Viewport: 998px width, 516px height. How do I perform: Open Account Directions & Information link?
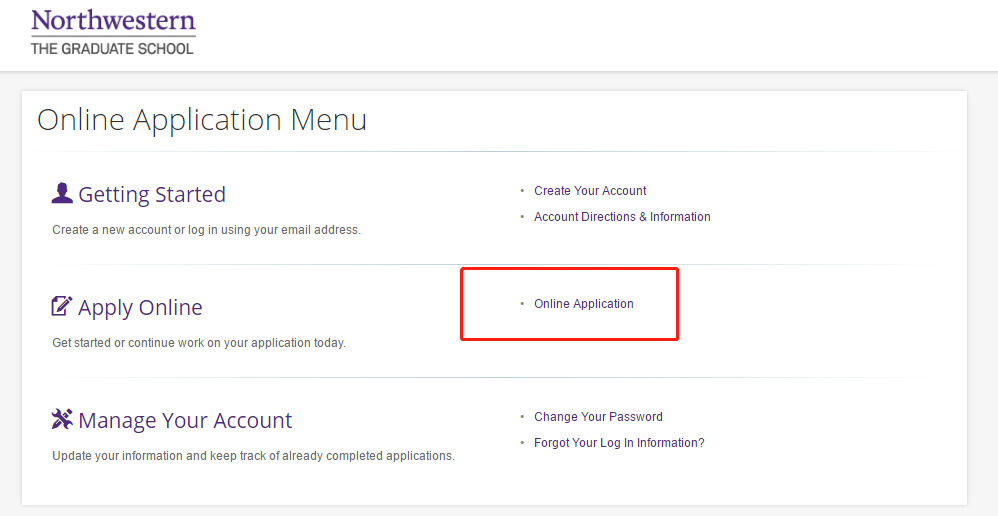tap(622, 217)
